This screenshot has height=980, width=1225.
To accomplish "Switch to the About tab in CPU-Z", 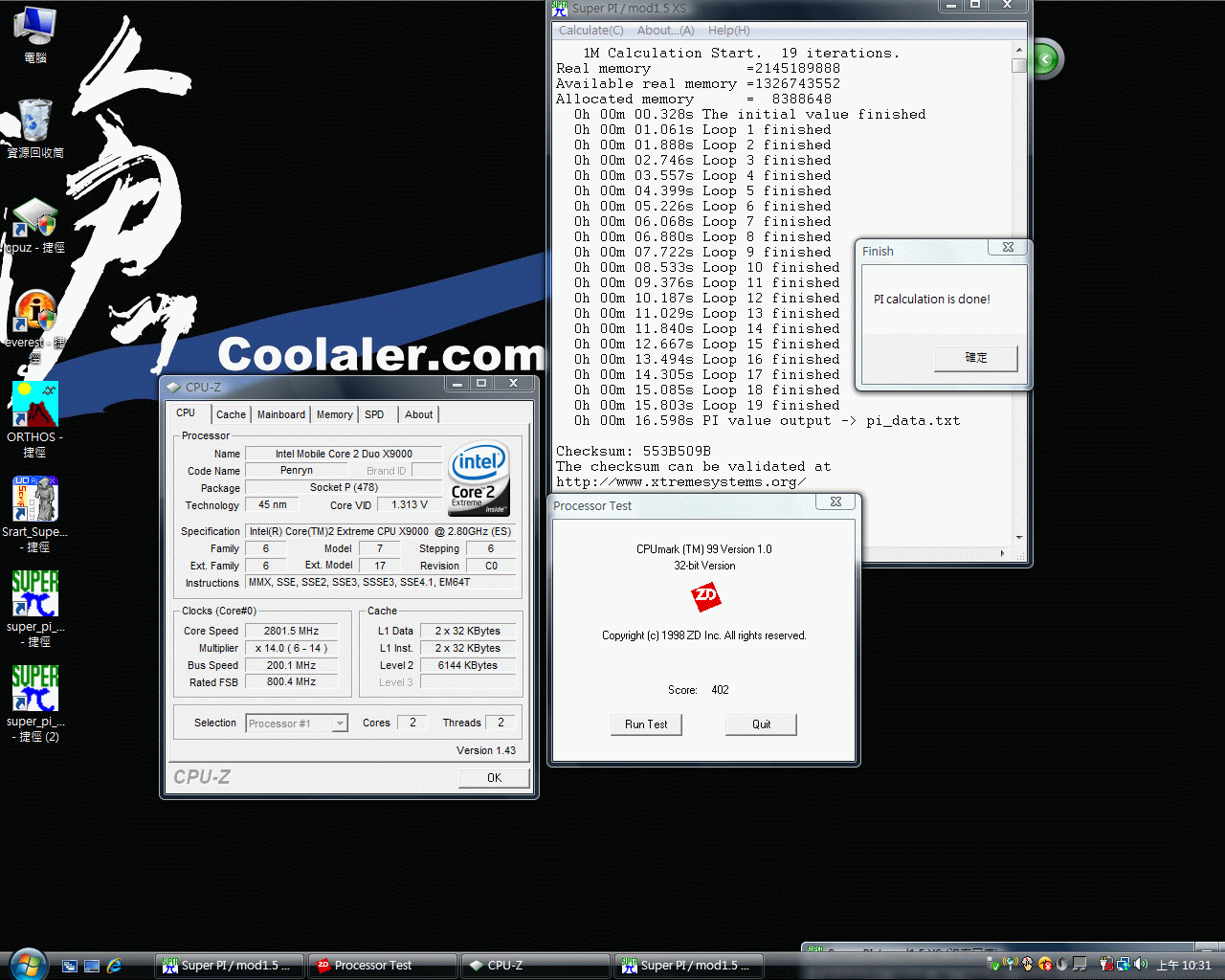I will click(419, 414).
